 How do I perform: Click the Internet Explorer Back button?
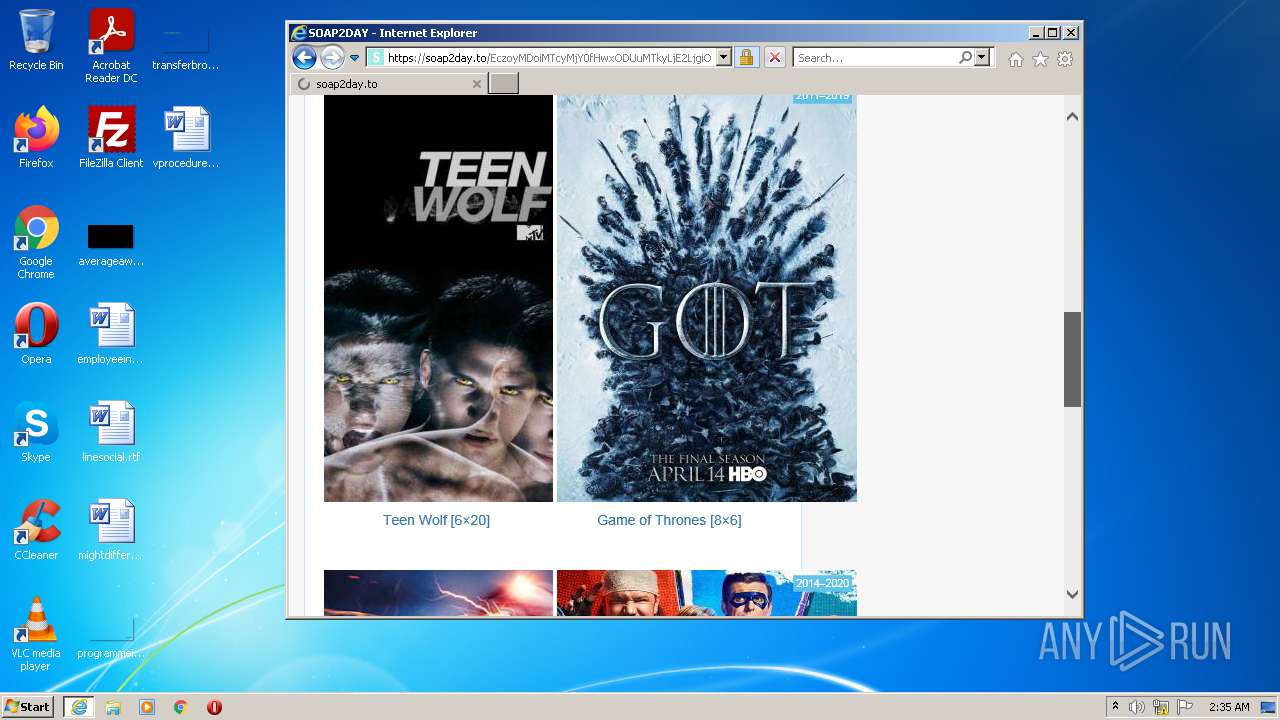coord(304,58)
